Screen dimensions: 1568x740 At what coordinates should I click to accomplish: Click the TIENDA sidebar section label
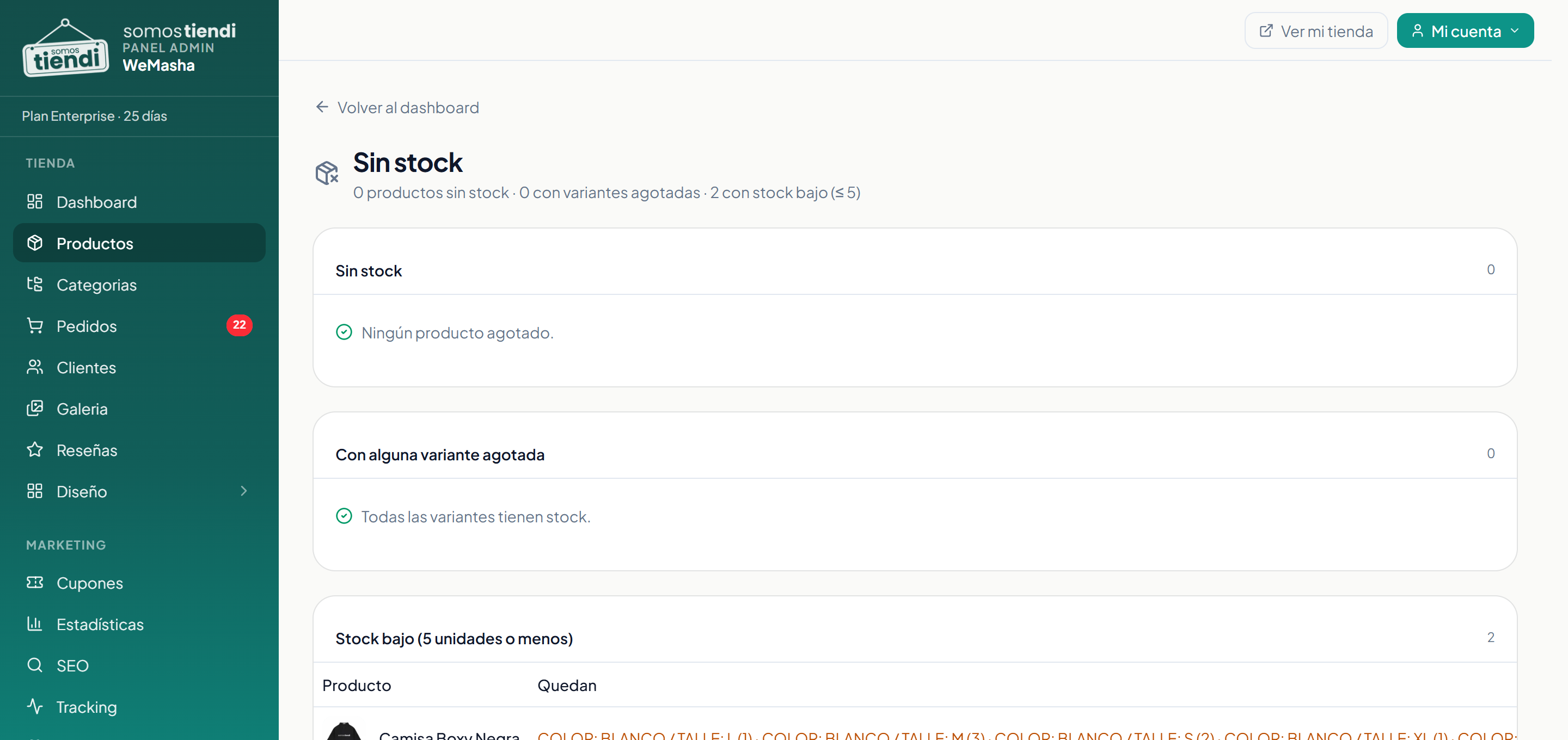coord(51,163)
